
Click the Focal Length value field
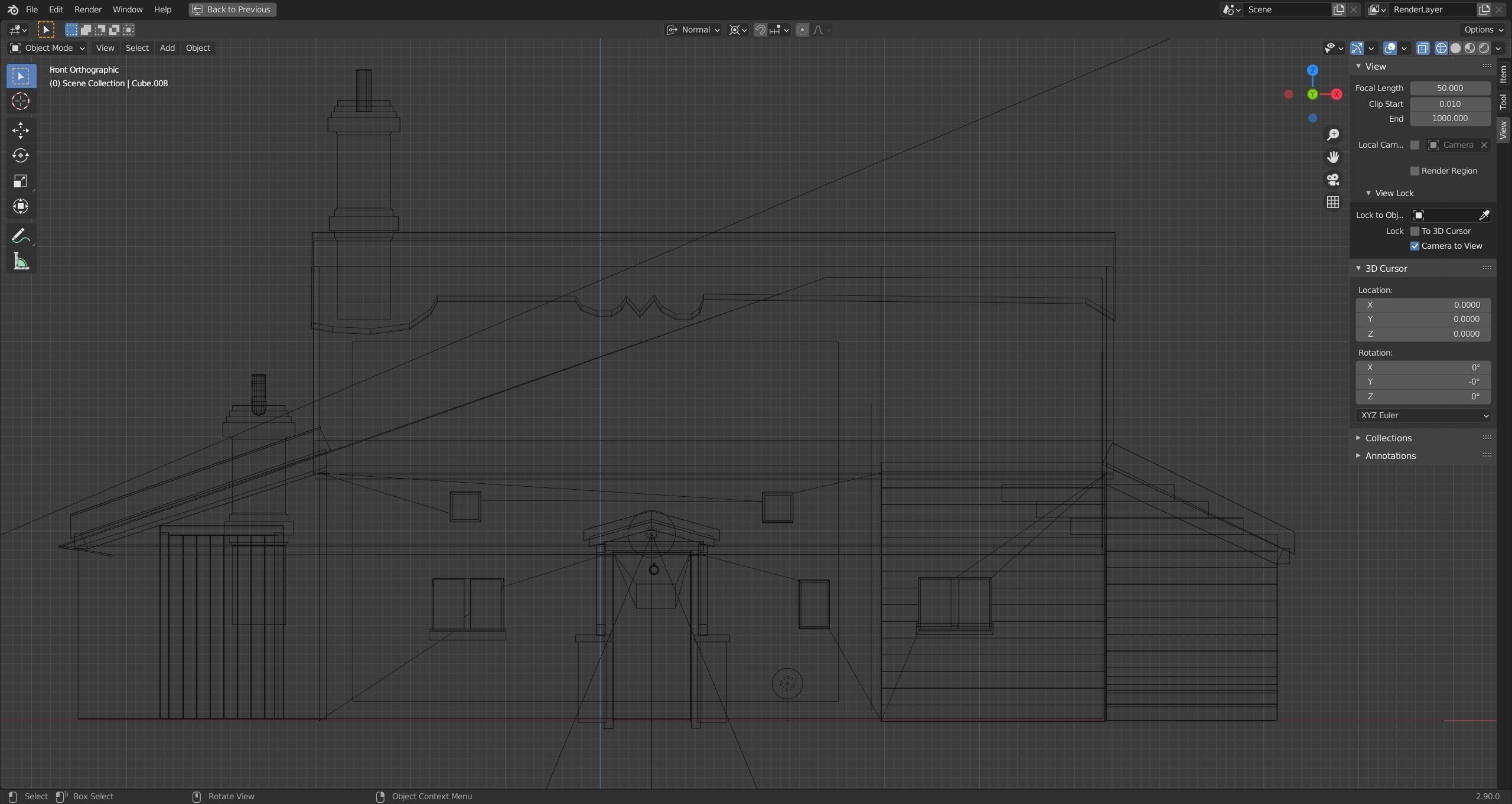(x=1449, y=88)
